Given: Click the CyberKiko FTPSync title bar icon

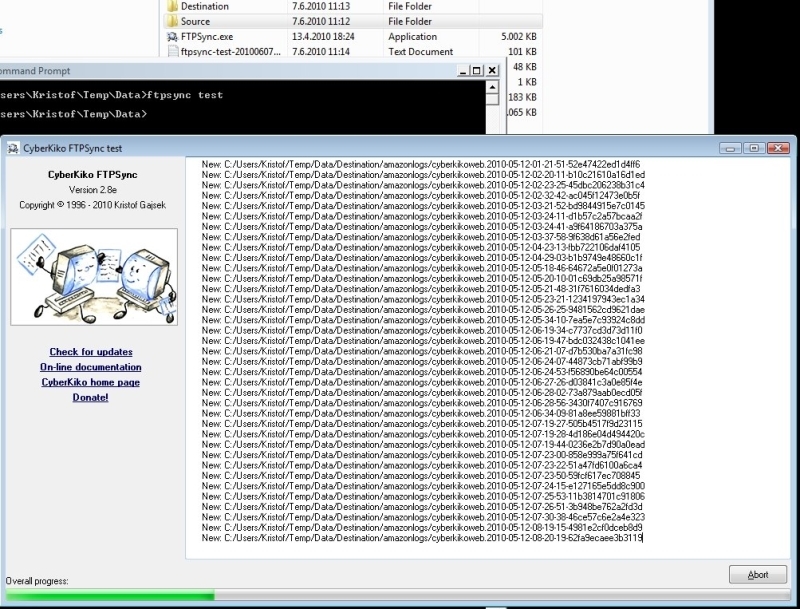Looking at the screenshot, I should click(14, 148).
